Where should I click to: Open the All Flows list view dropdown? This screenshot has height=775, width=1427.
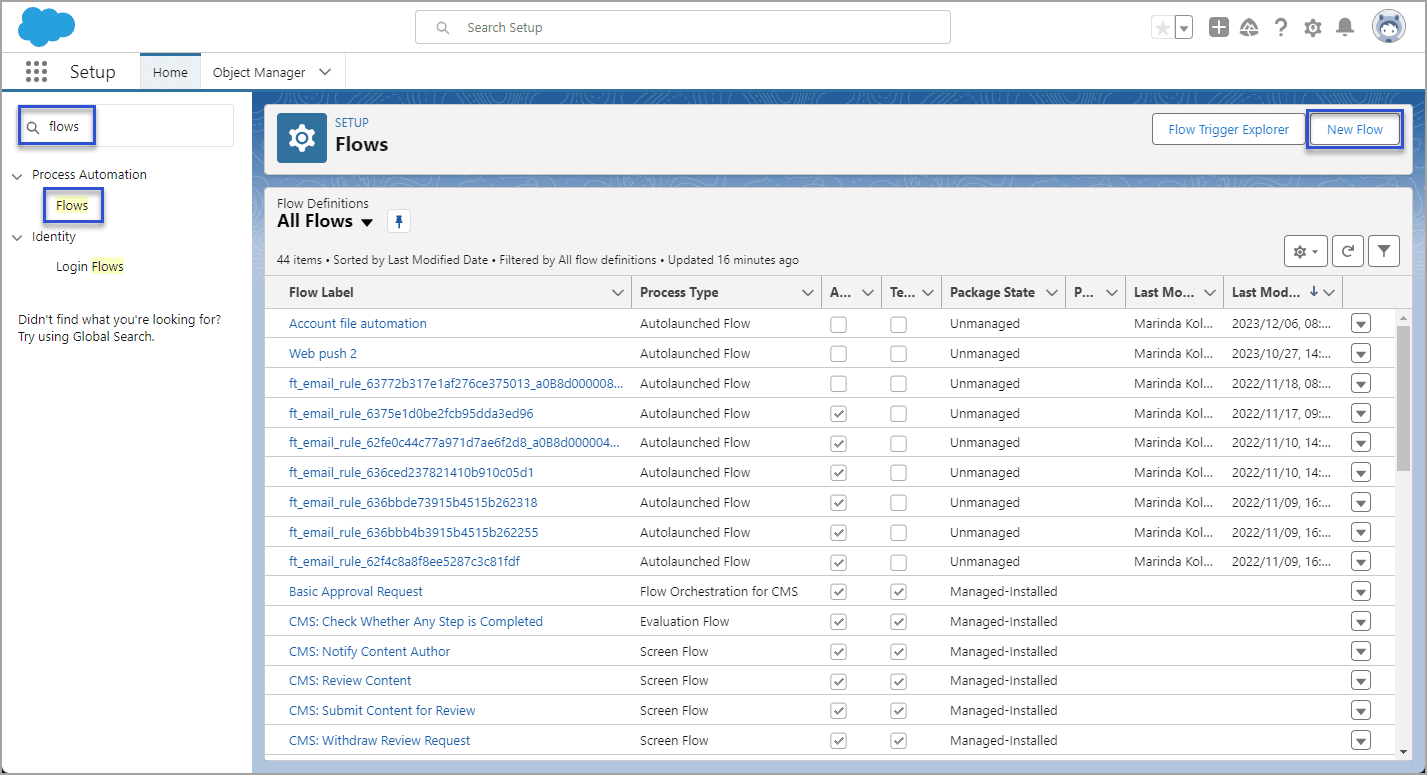(x=367, y=222)
